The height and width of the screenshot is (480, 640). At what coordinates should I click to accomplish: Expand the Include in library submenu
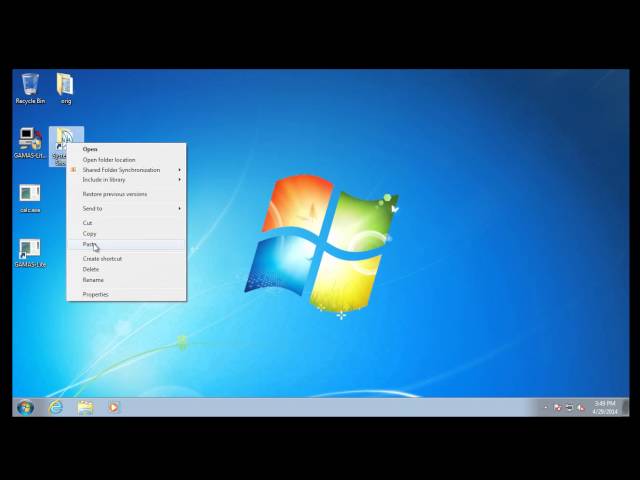[127, 180]
